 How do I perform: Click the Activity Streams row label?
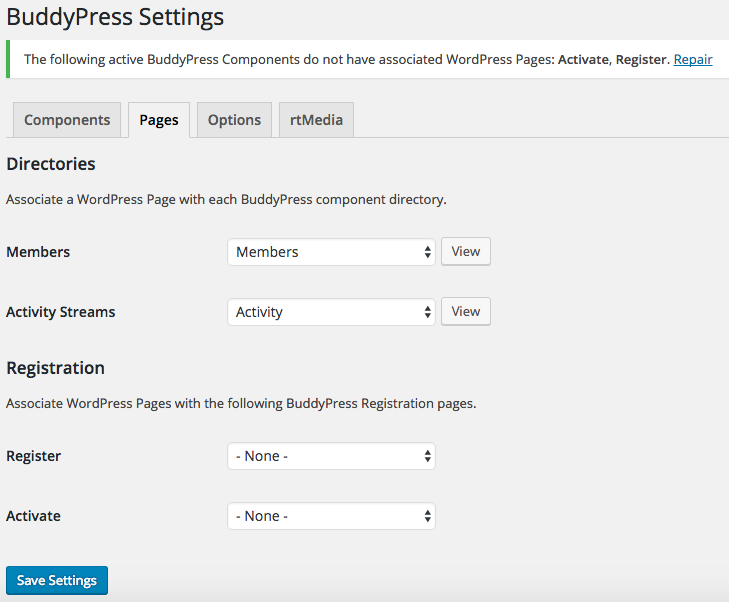click(60, 312)
